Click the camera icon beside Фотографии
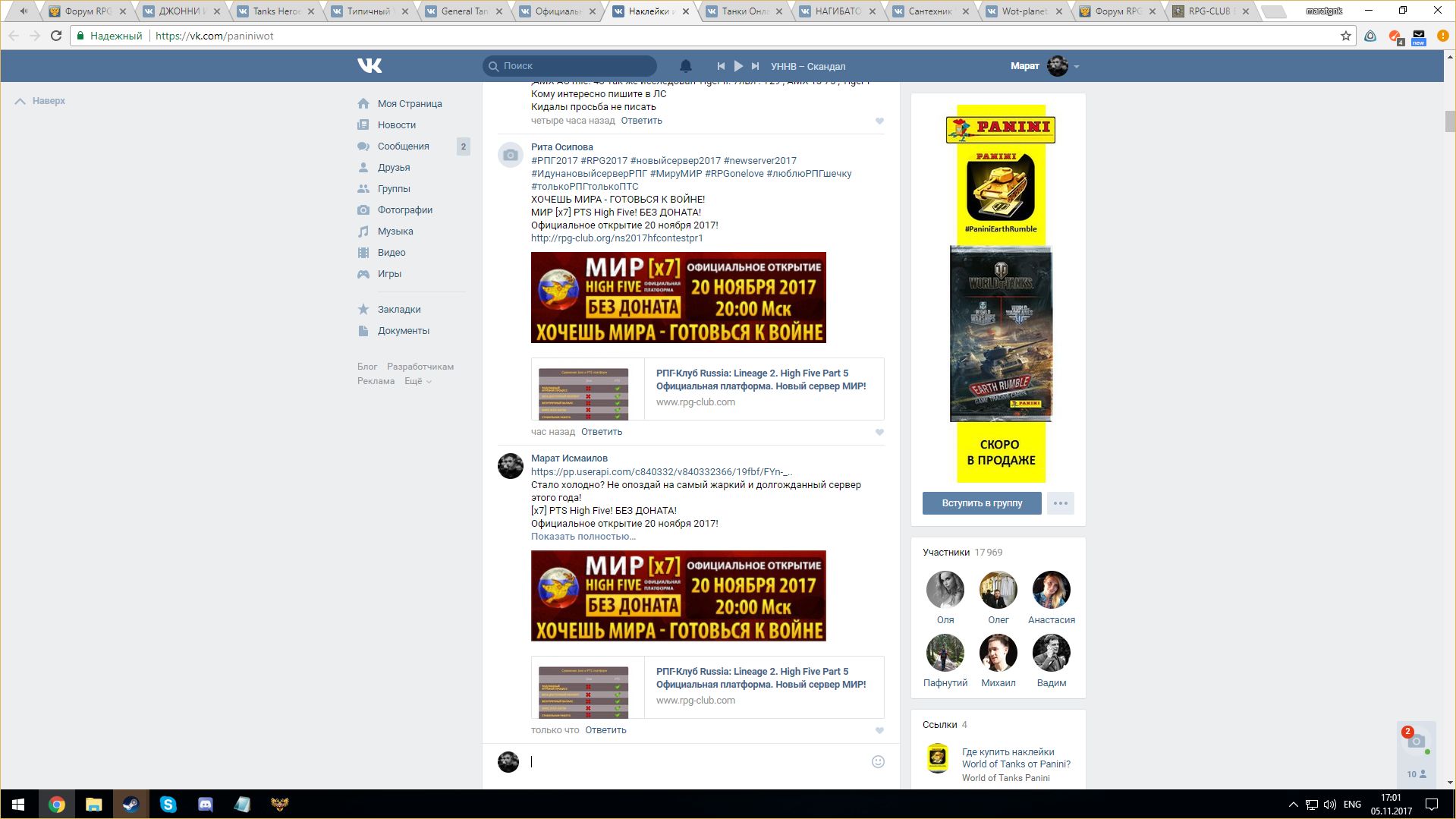Viewport: 1456px width, 819px height. tap(363, 209)
